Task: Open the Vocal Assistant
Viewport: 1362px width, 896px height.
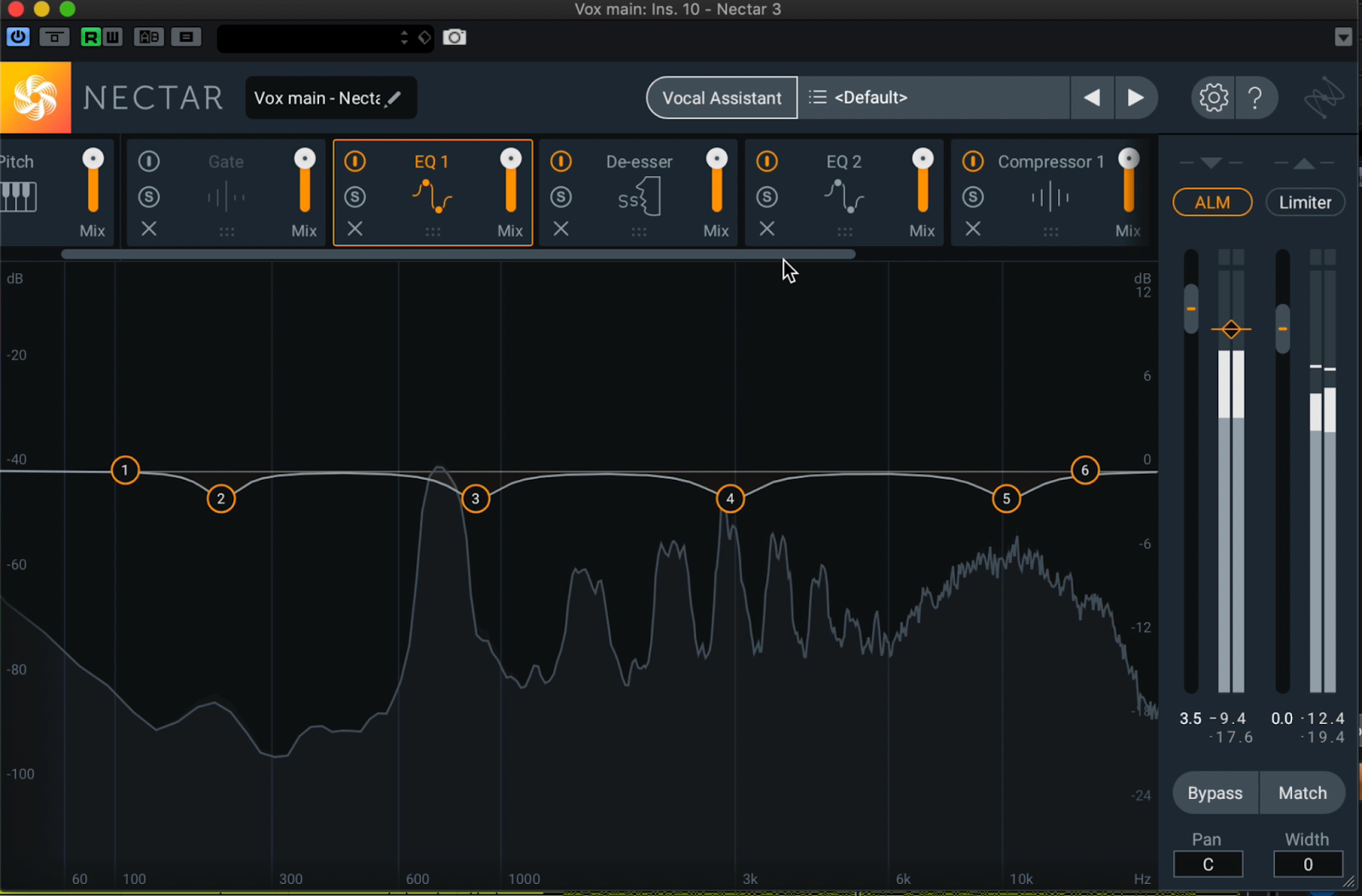Action: point(722,98)
